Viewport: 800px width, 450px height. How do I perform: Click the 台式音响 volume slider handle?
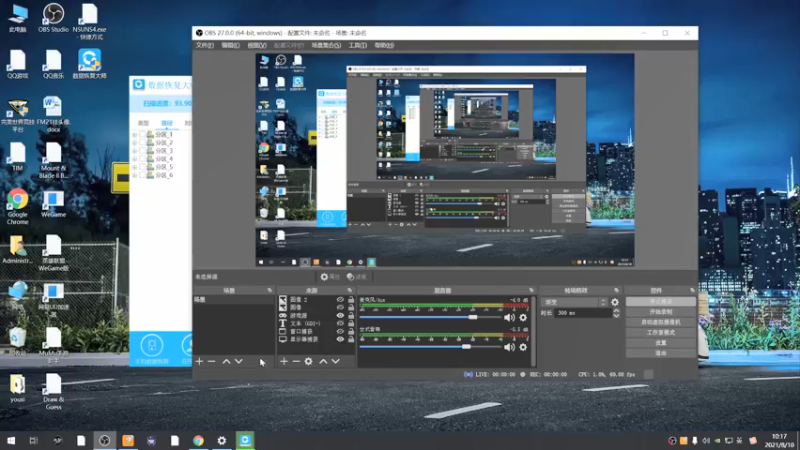(466, 347)
